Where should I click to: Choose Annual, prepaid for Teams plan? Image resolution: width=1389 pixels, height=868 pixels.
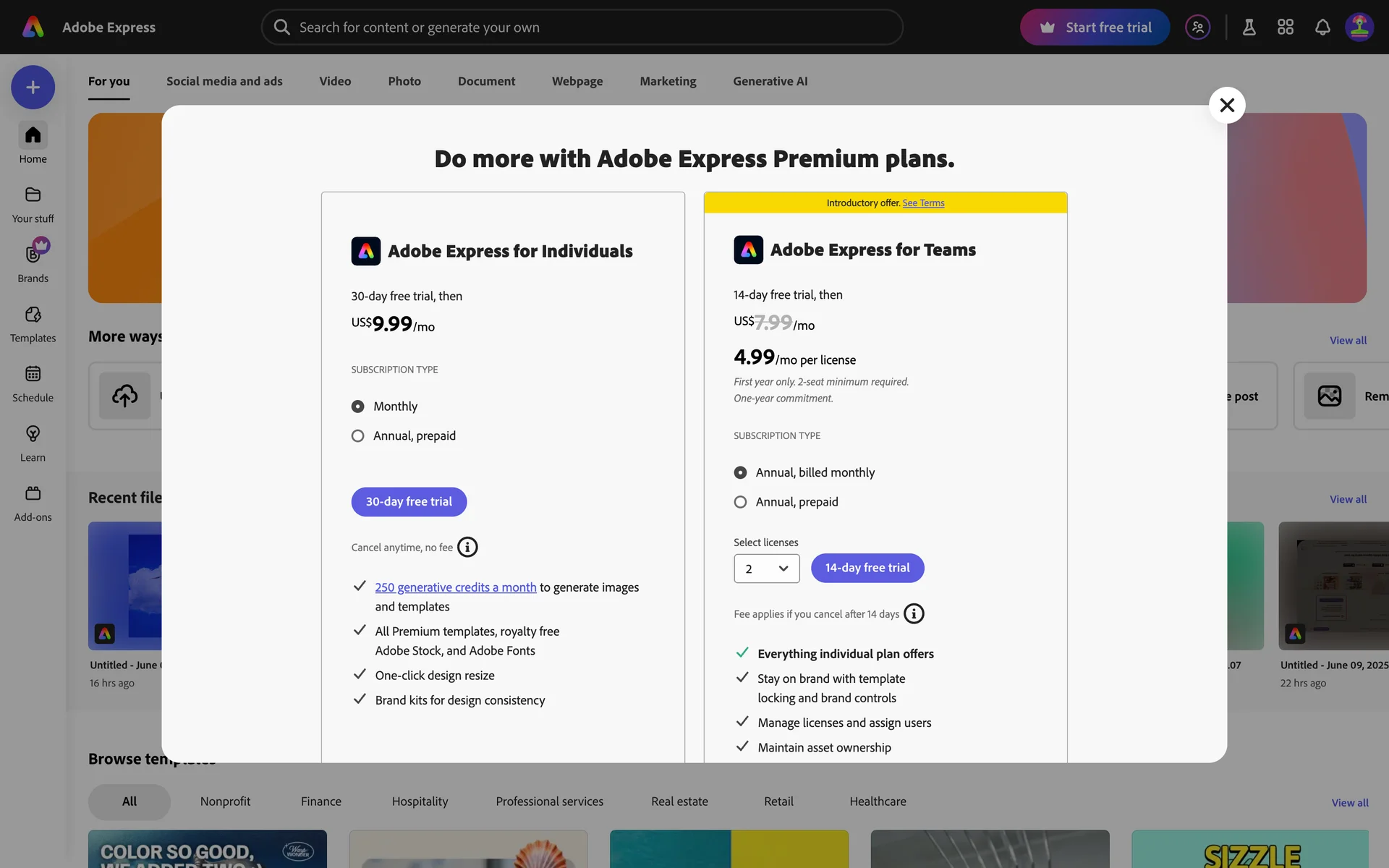point(740,502)
